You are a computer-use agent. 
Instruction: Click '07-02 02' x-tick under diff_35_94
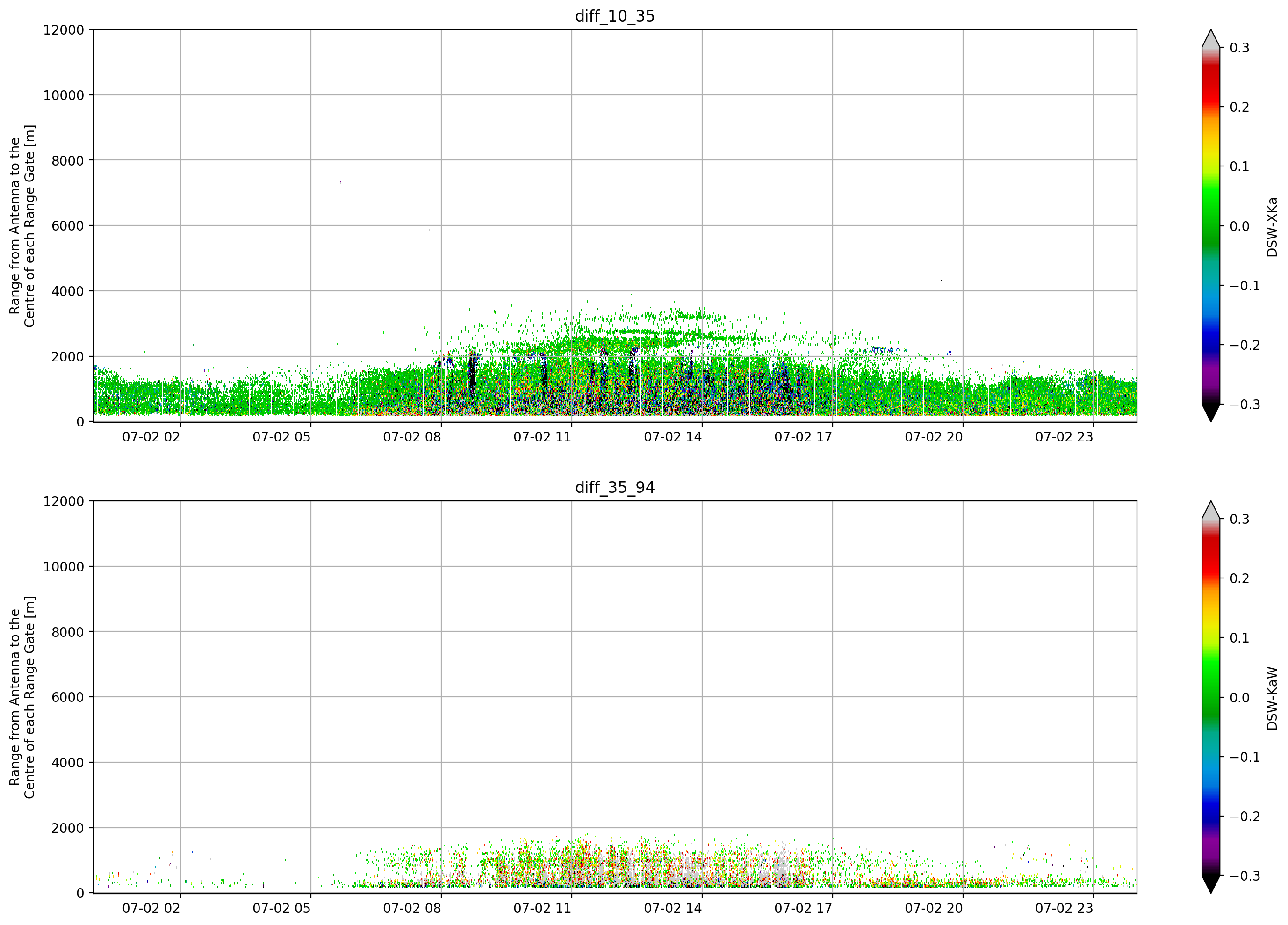point(151,909)
